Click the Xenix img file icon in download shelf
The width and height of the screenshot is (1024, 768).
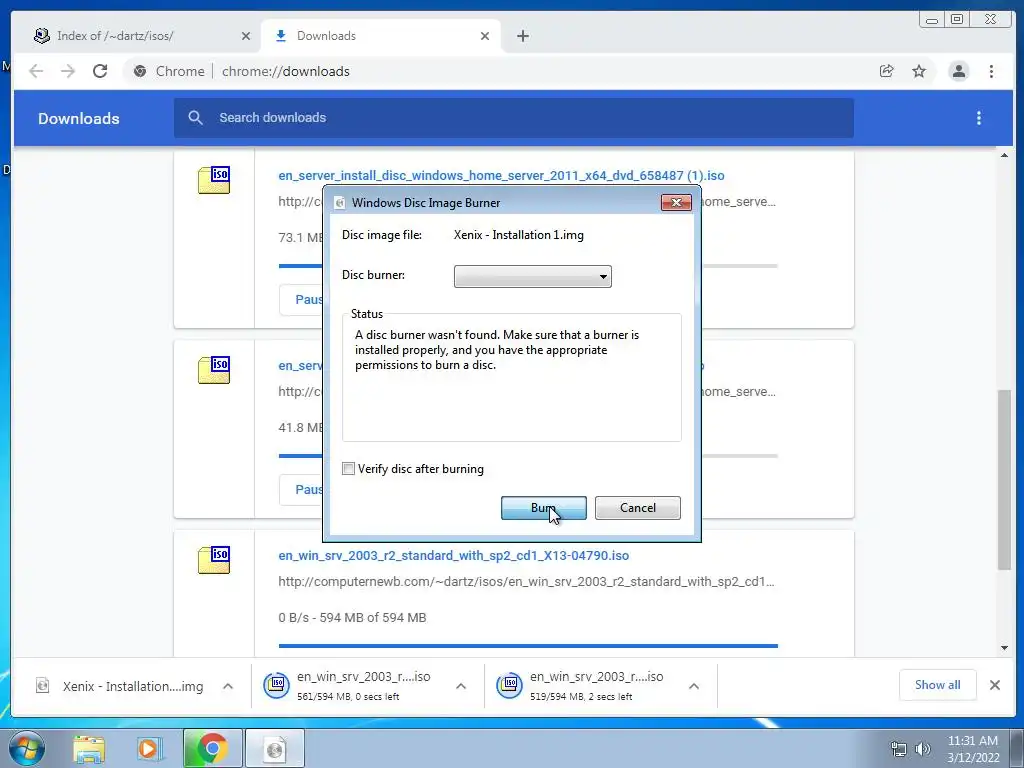pos(42,686)
